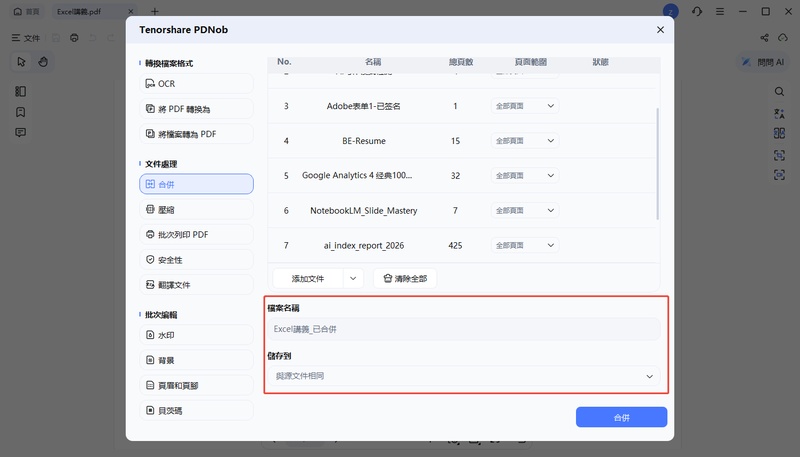Expand the 添加文件 dropdown arrow

(353, 278)
